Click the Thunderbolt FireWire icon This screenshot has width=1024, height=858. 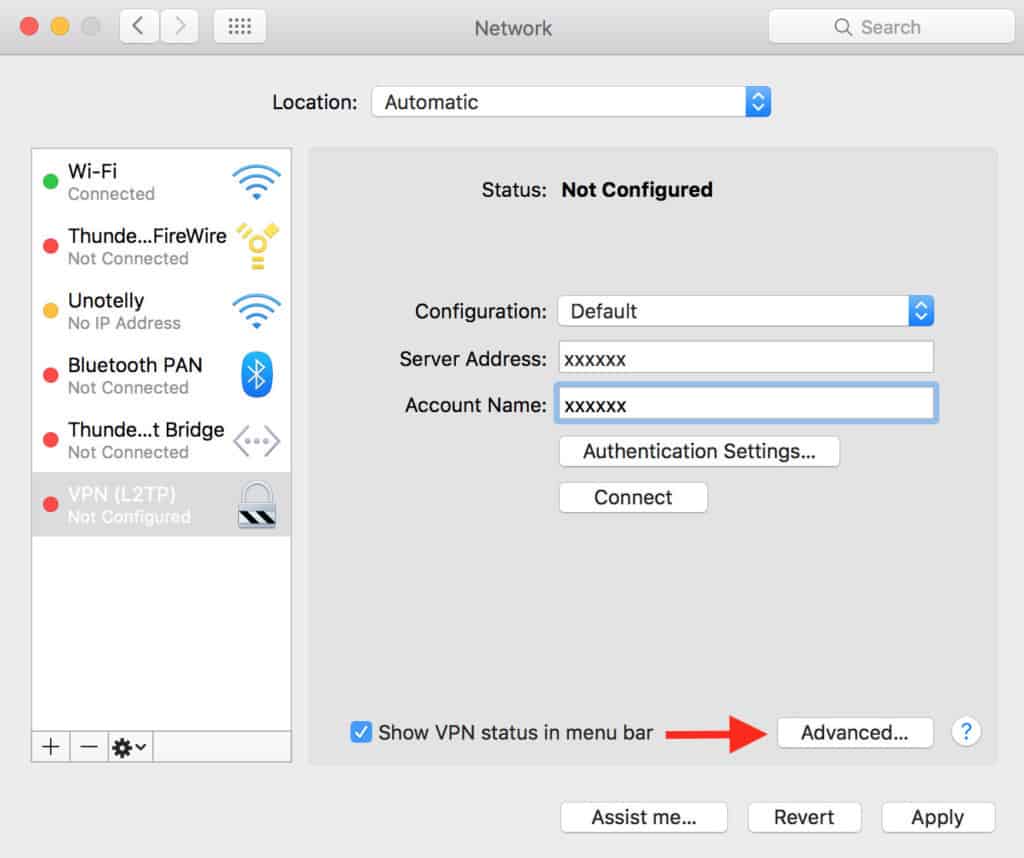pos(257,245)
